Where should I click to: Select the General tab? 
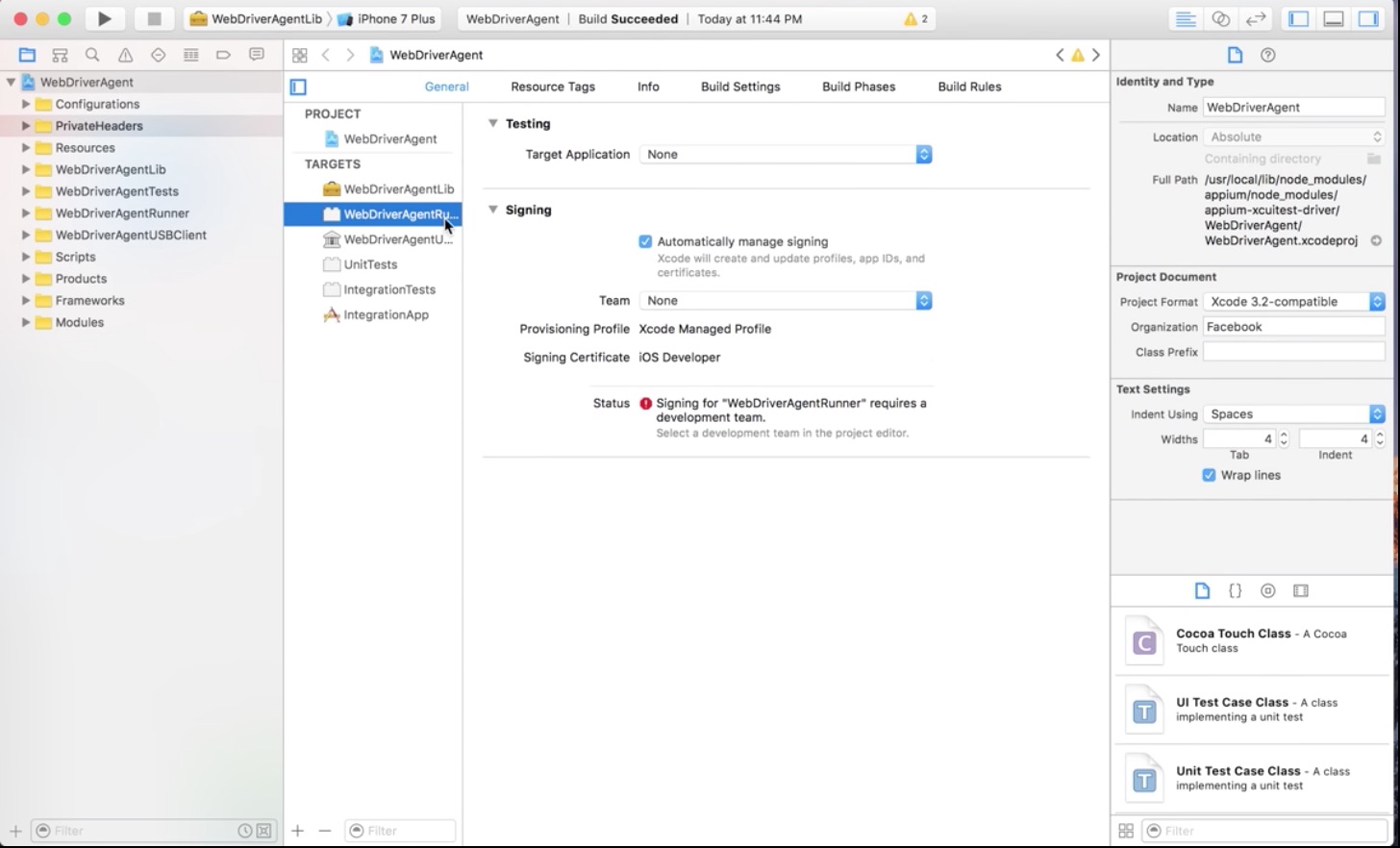pos(447,87)
